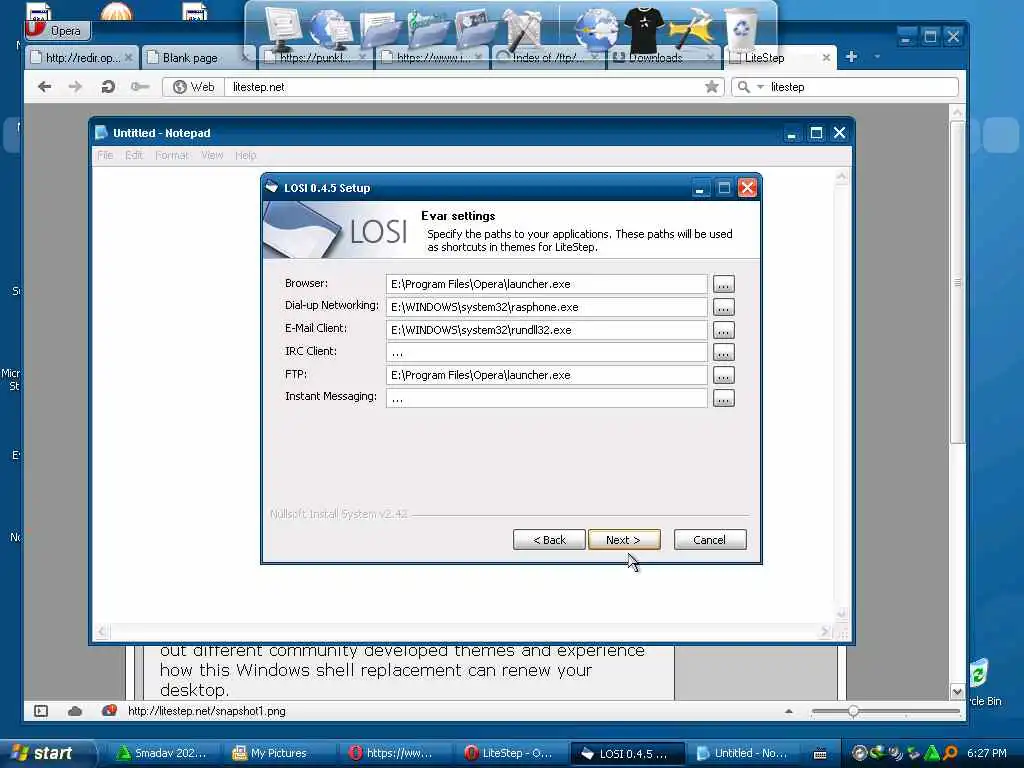Viewport: 1024px width, 768px height.
Task: Switch to My Pictures taskbar button
Action: [279, 753]
